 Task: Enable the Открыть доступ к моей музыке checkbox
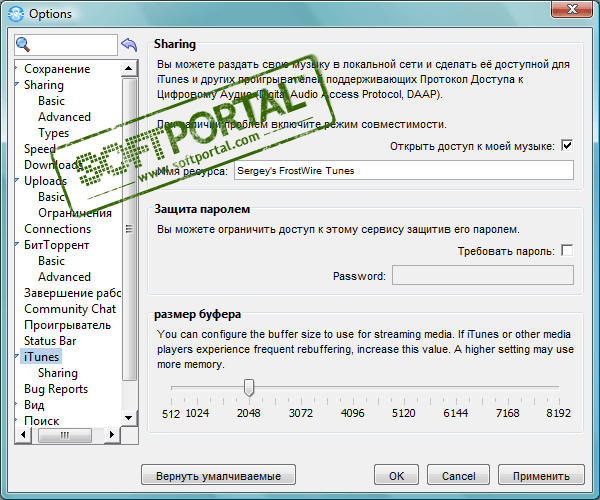click(x=567, y=145)
